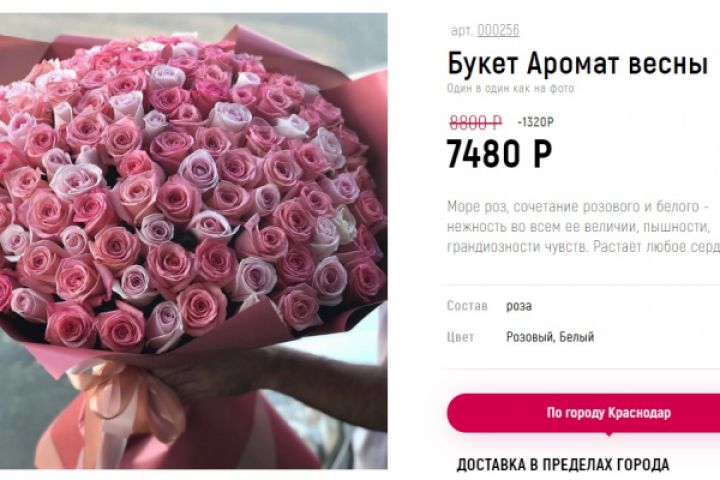Click the роза composition value
This screenshot has width=720, height=480.
pyautogui.click(x=519, y=306)
